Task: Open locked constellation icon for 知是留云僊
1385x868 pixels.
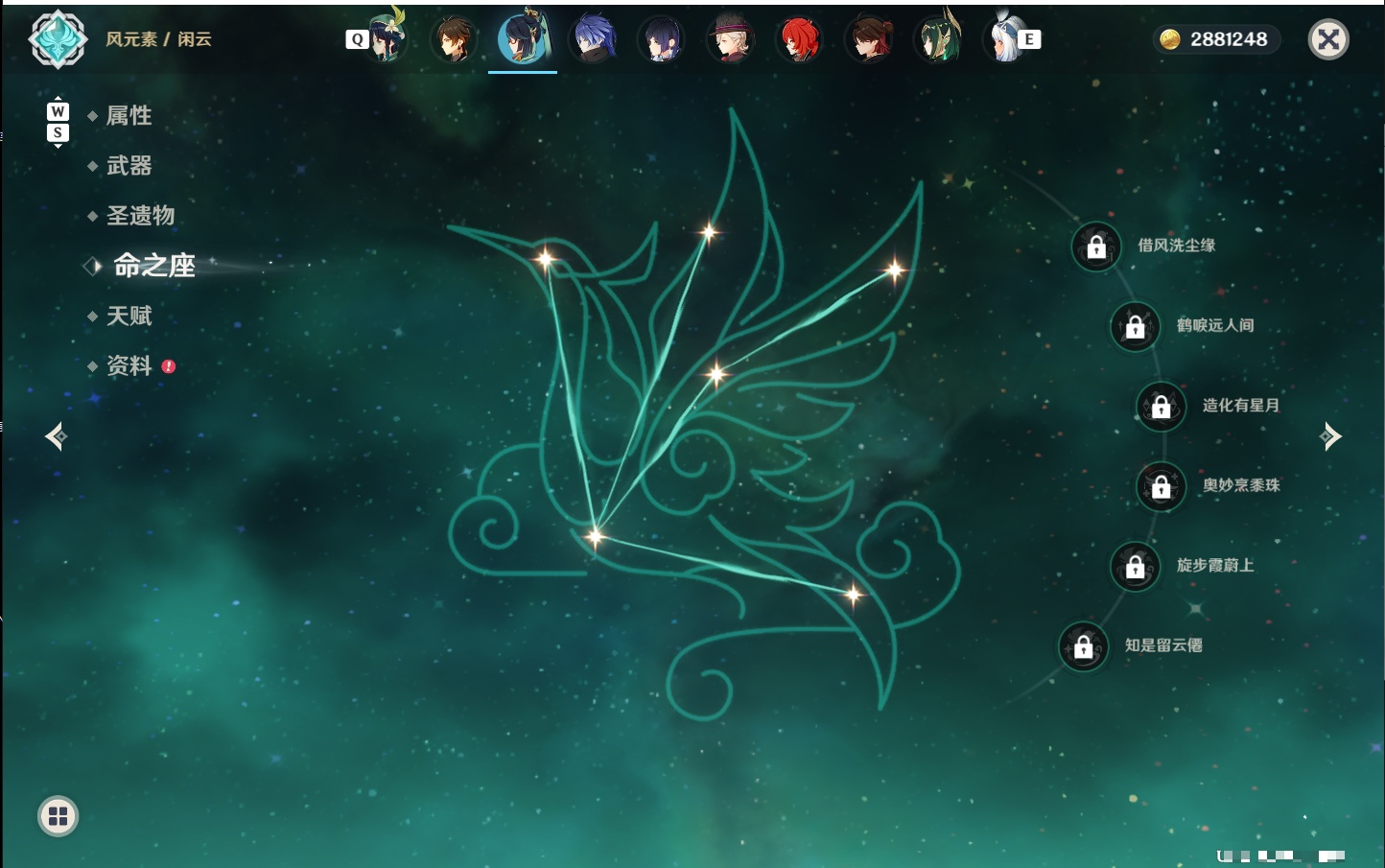Action: tap(1084, 647)
